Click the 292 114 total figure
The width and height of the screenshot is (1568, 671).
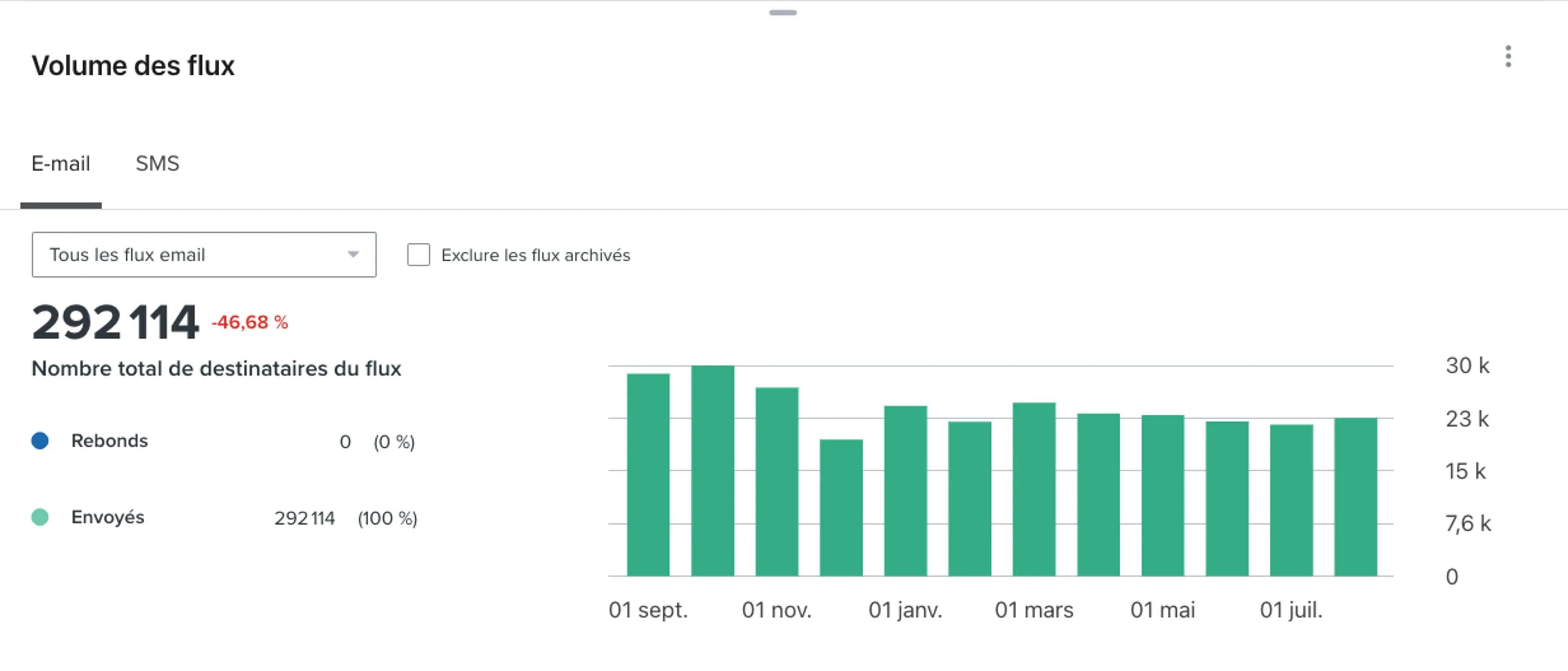(115, 323)
